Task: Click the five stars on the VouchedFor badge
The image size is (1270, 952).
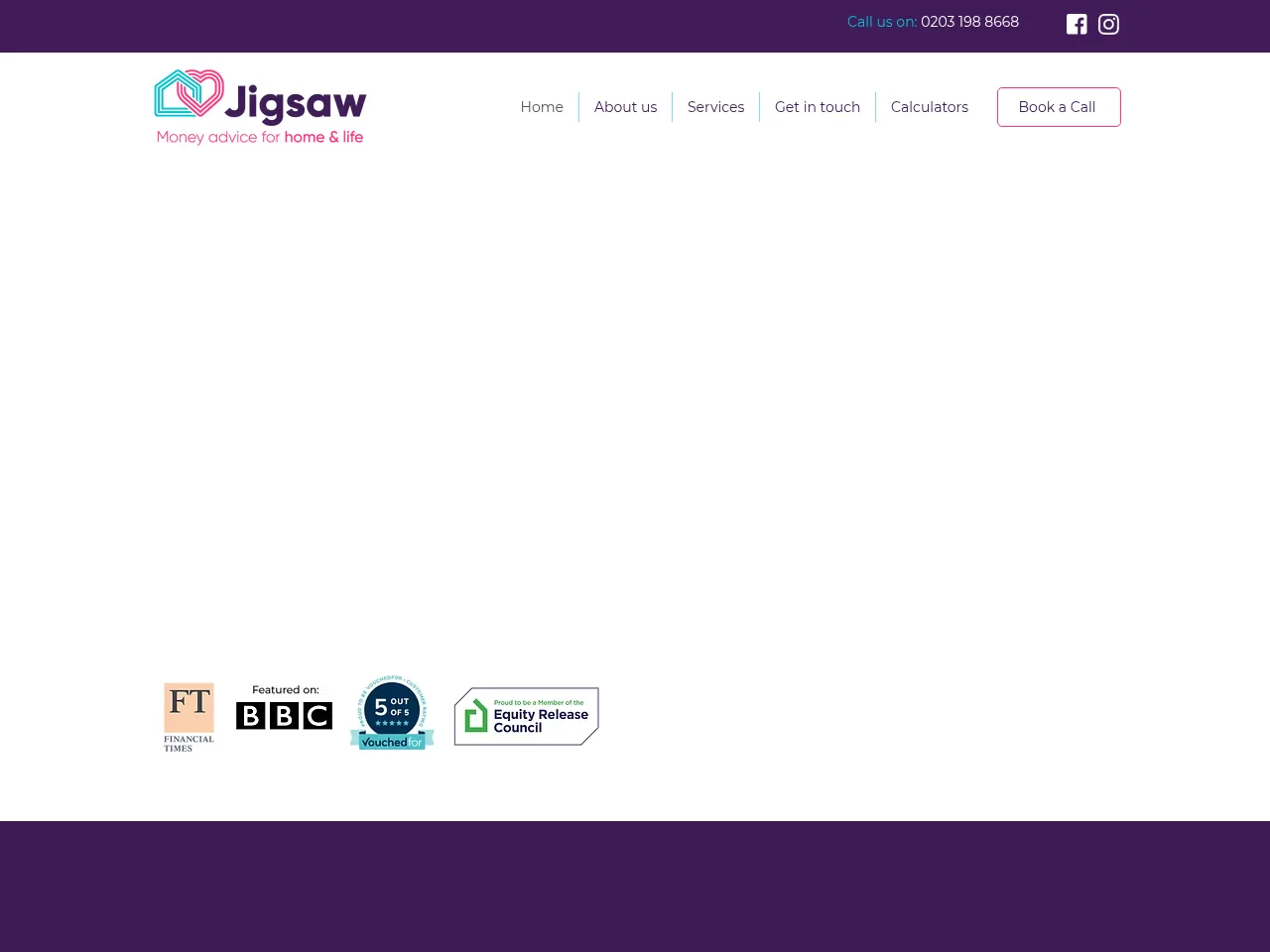Action: coord(391,723)
